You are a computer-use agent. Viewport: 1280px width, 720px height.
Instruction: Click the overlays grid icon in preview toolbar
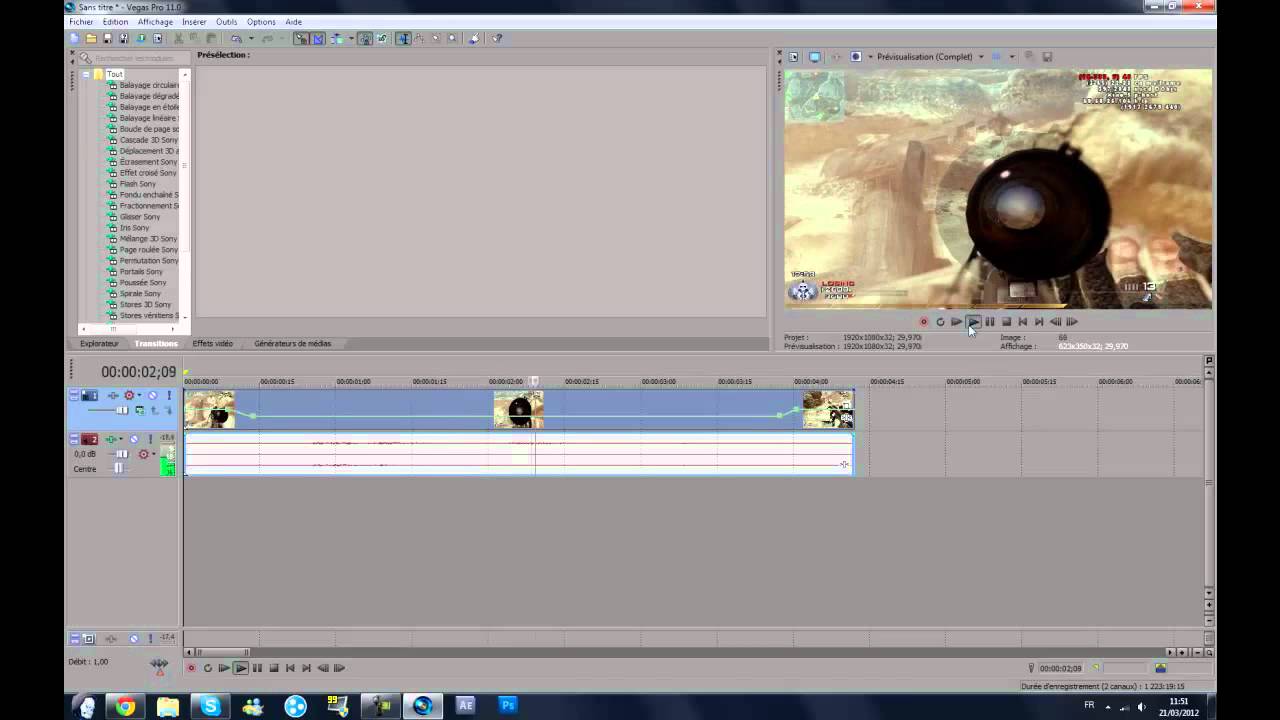996,57
